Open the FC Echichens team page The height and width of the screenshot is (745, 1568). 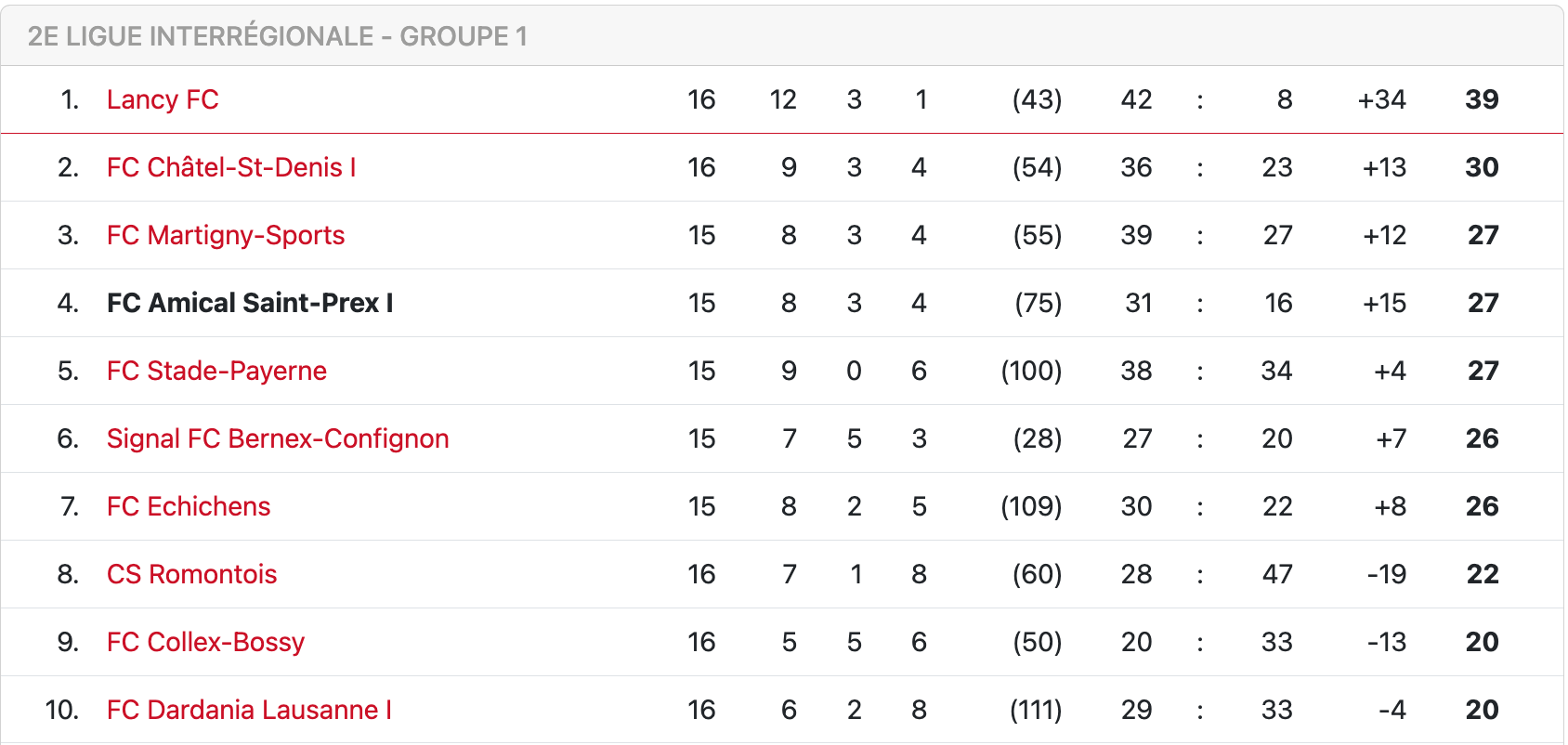189,506
